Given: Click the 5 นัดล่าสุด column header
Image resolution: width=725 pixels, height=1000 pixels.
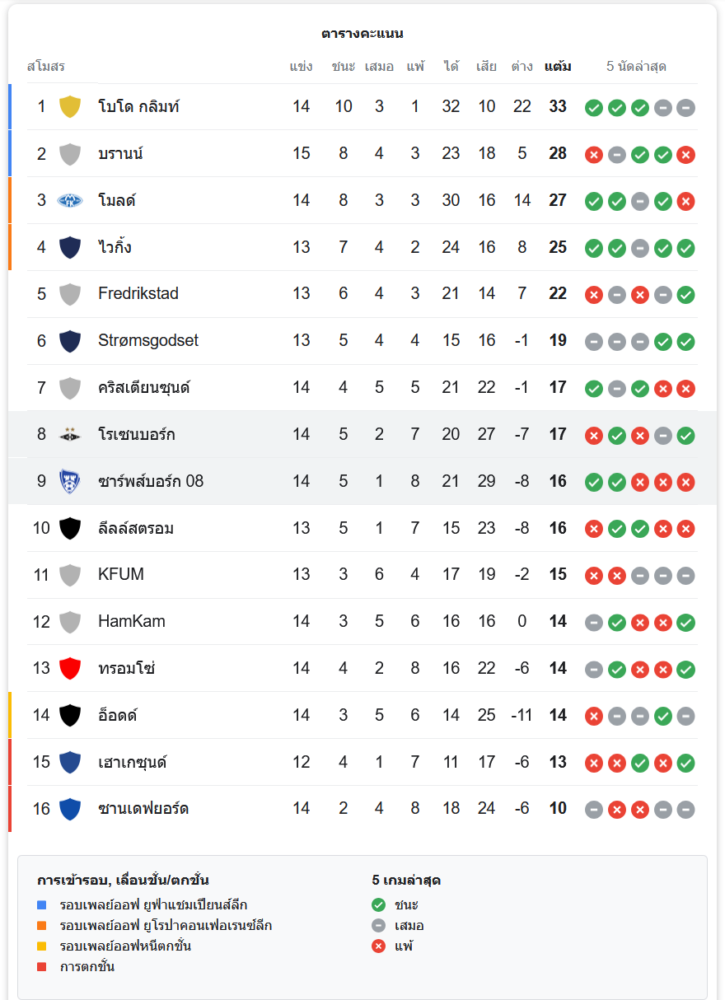Looking at the screenshot, I should (x=636, y=67).
